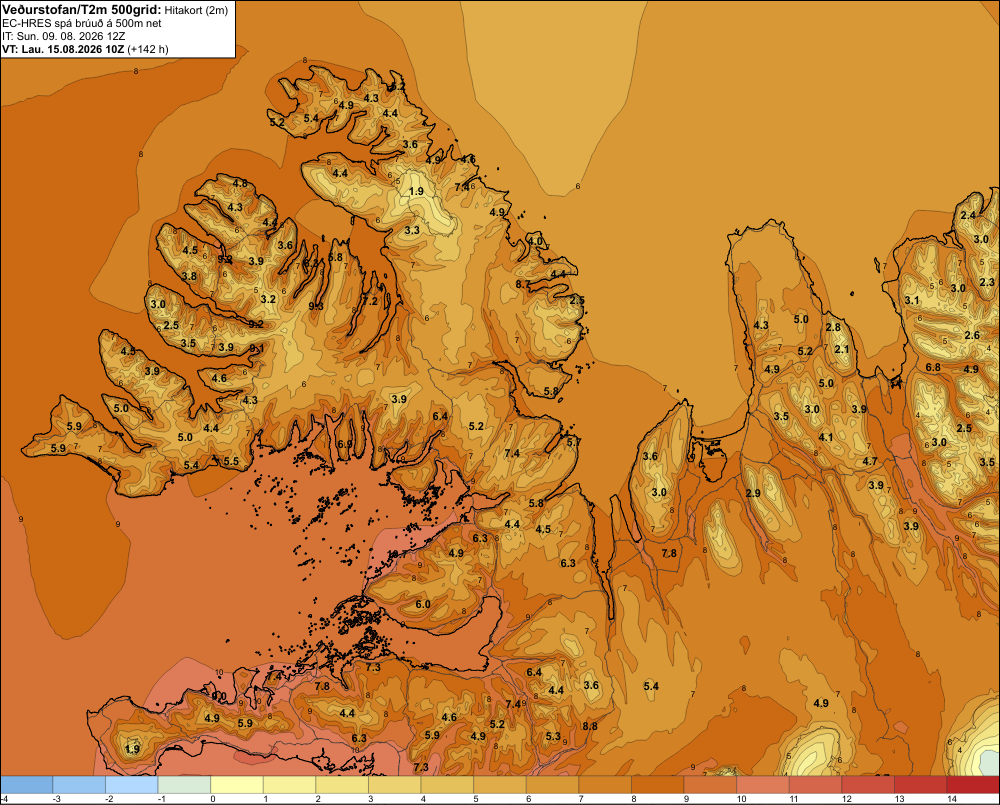Select the orange 8 to 9 legend swatch
Image resolution: width=1000 pixels, height=805 pixels.
point(658,785)
